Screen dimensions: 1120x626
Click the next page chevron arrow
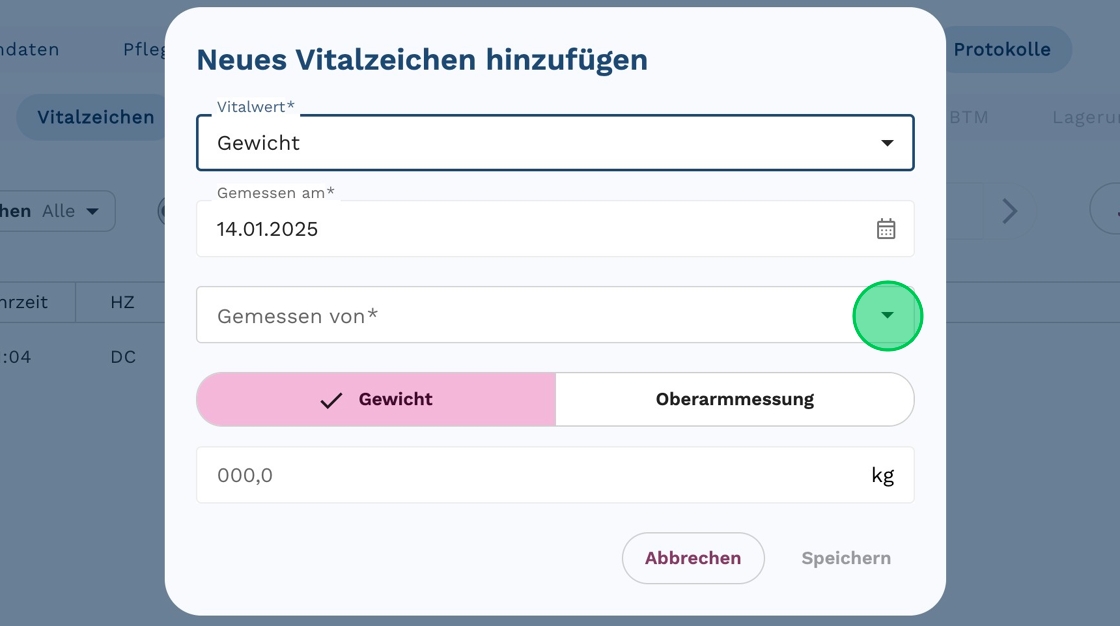click(1010, 211)
